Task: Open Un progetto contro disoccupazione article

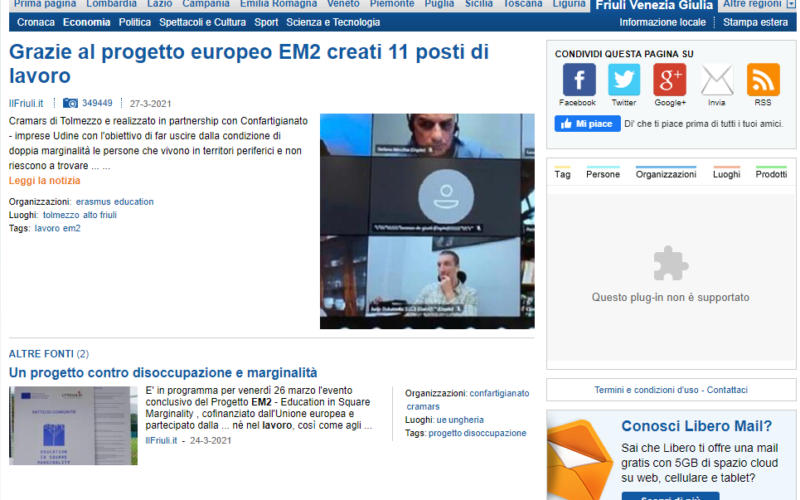Action: coord(163,372)
